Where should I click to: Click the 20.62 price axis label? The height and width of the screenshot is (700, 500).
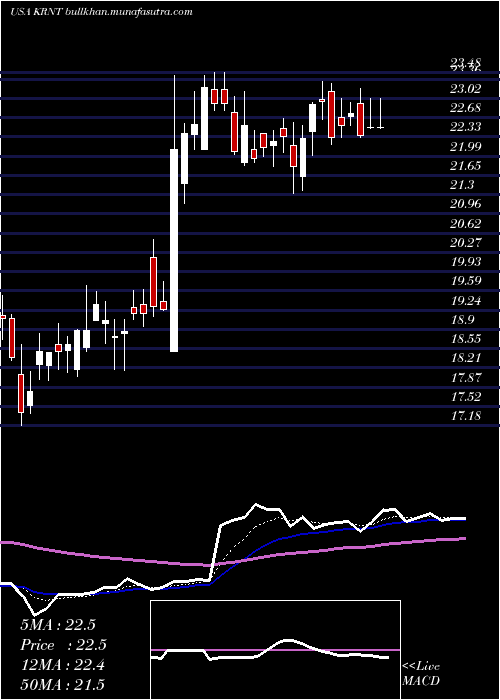[x=465, y=224]
